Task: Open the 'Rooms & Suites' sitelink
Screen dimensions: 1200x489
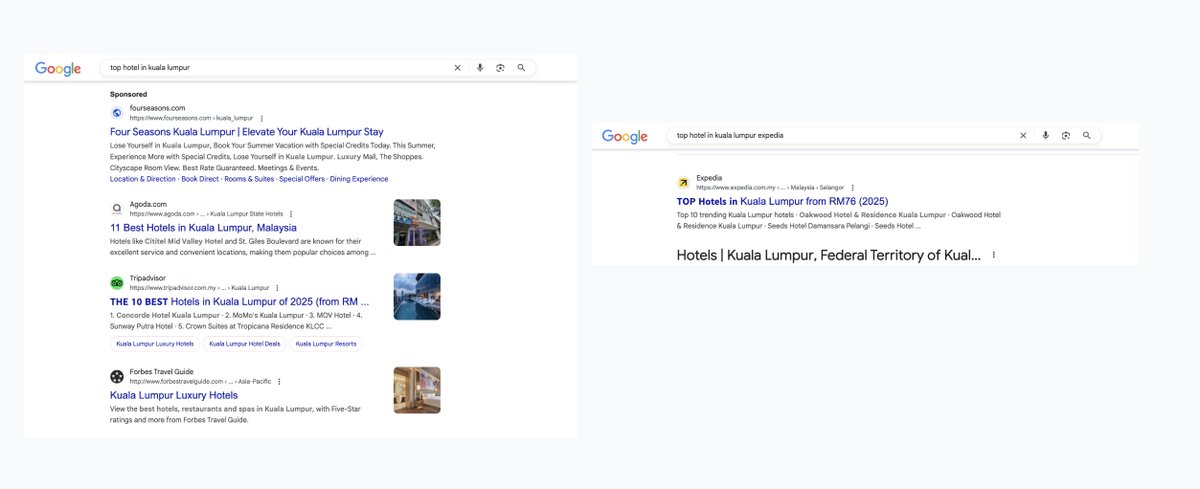Action: (248, 179)
